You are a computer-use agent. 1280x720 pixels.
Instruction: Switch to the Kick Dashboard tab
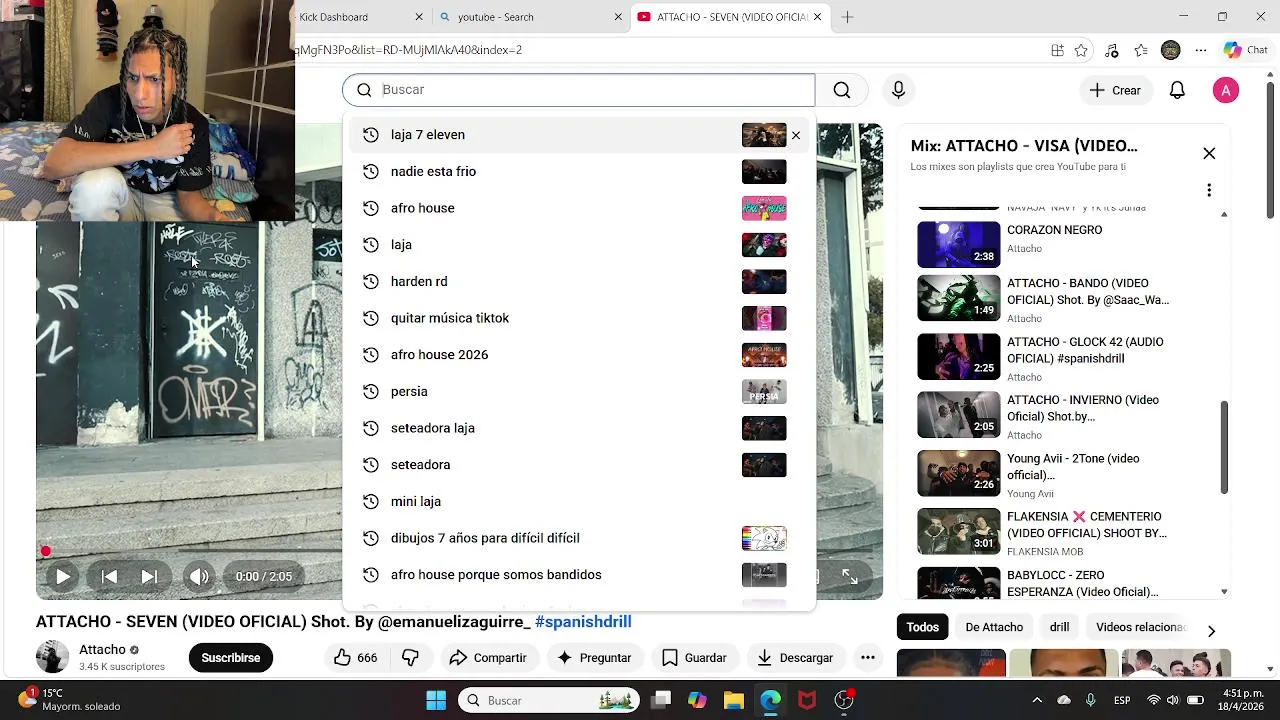click(x=352, y=17)
